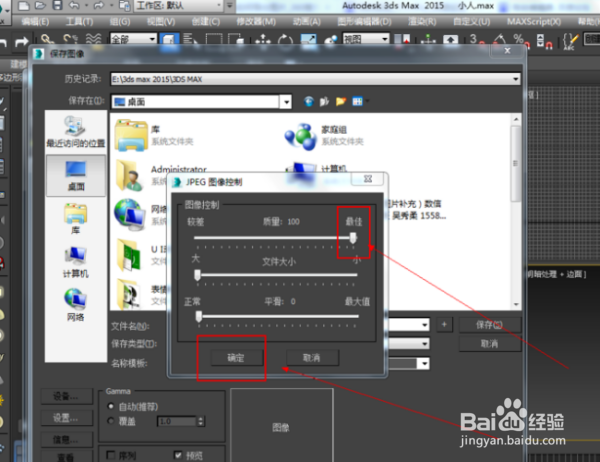Click the 取消 button below 保存(S)
Screen dimensions: 600x462
(x=490, y=344)
